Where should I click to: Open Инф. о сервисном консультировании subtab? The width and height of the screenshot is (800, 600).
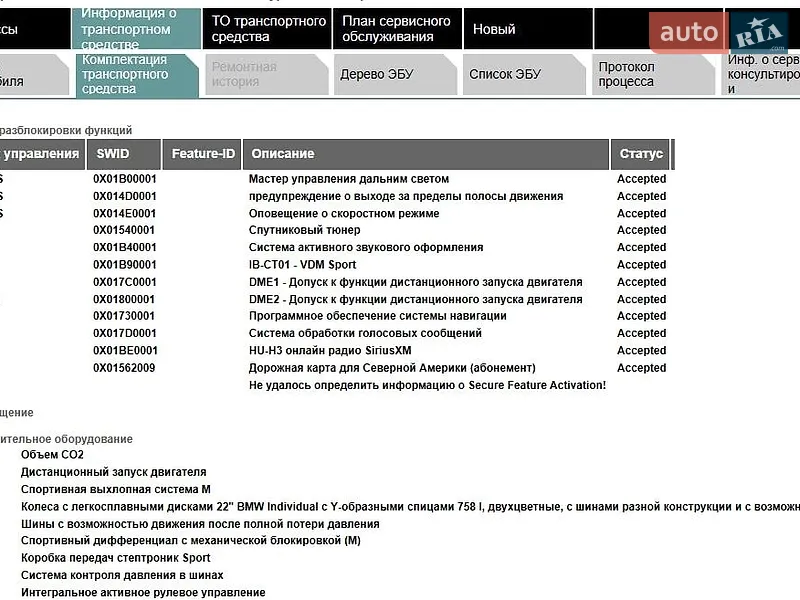(x=761, y=74)
